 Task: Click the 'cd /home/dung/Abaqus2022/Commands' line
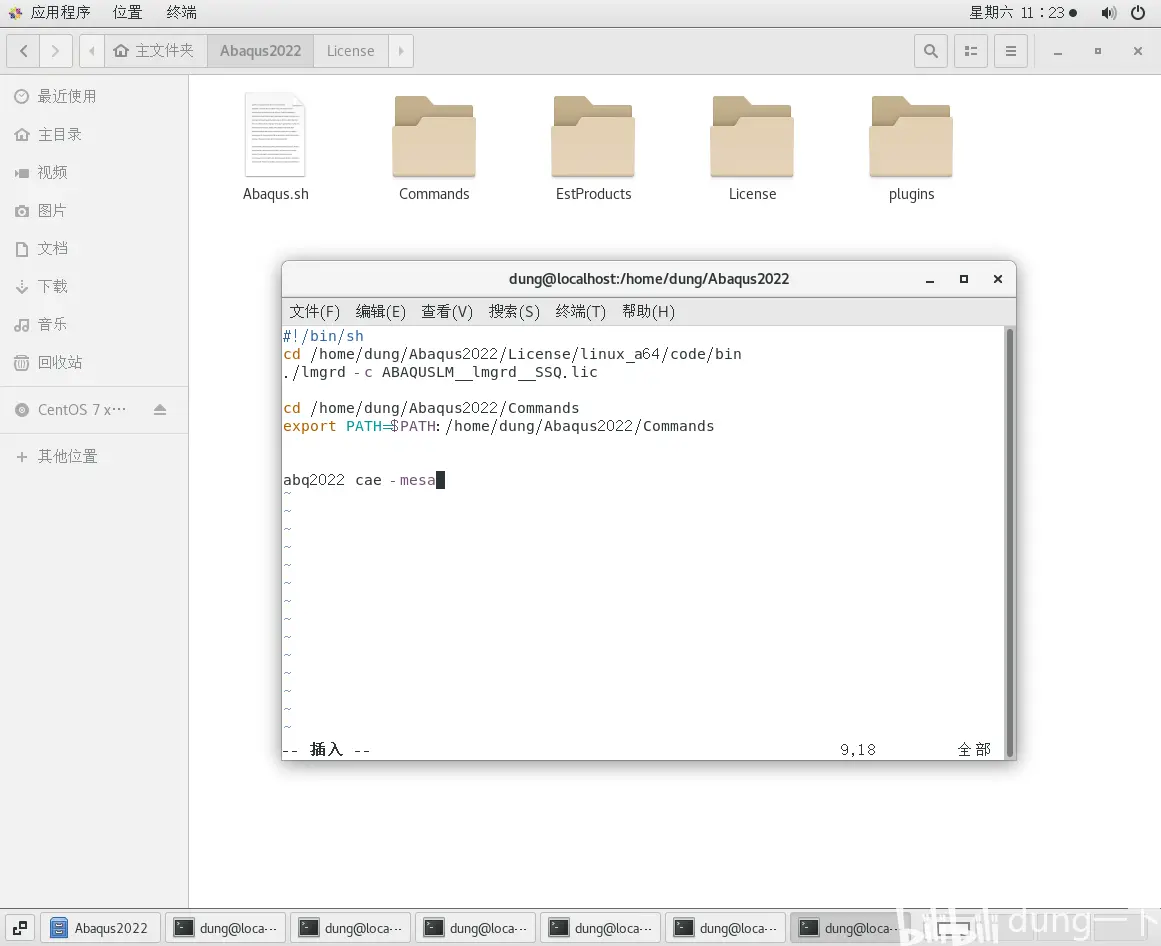431,408
